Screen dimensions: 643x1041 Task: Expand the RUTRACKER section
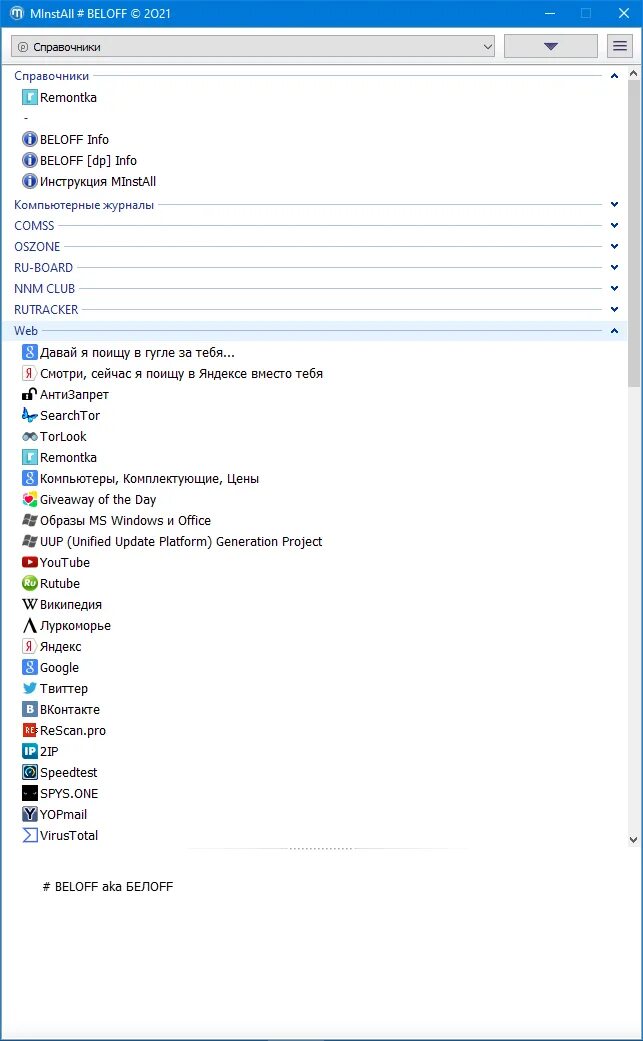614,309
